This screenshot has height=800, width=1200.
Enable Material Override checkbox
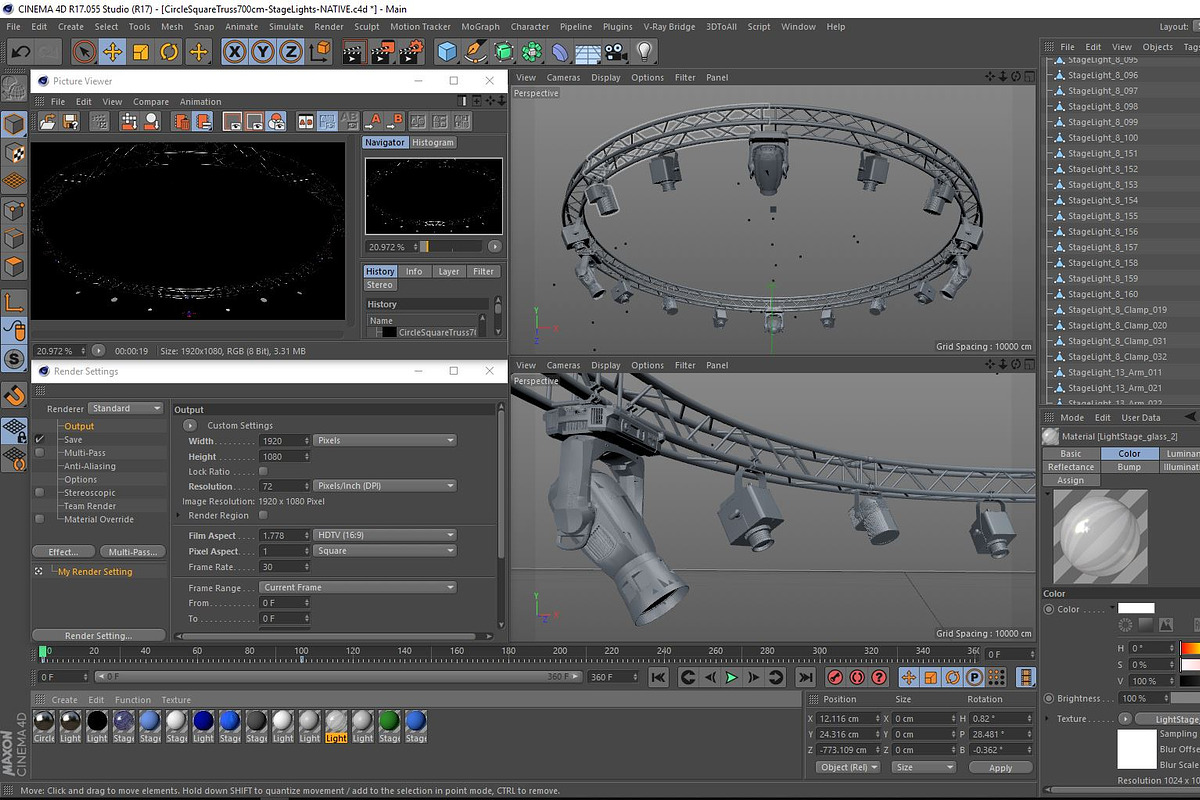coord(40,519)
